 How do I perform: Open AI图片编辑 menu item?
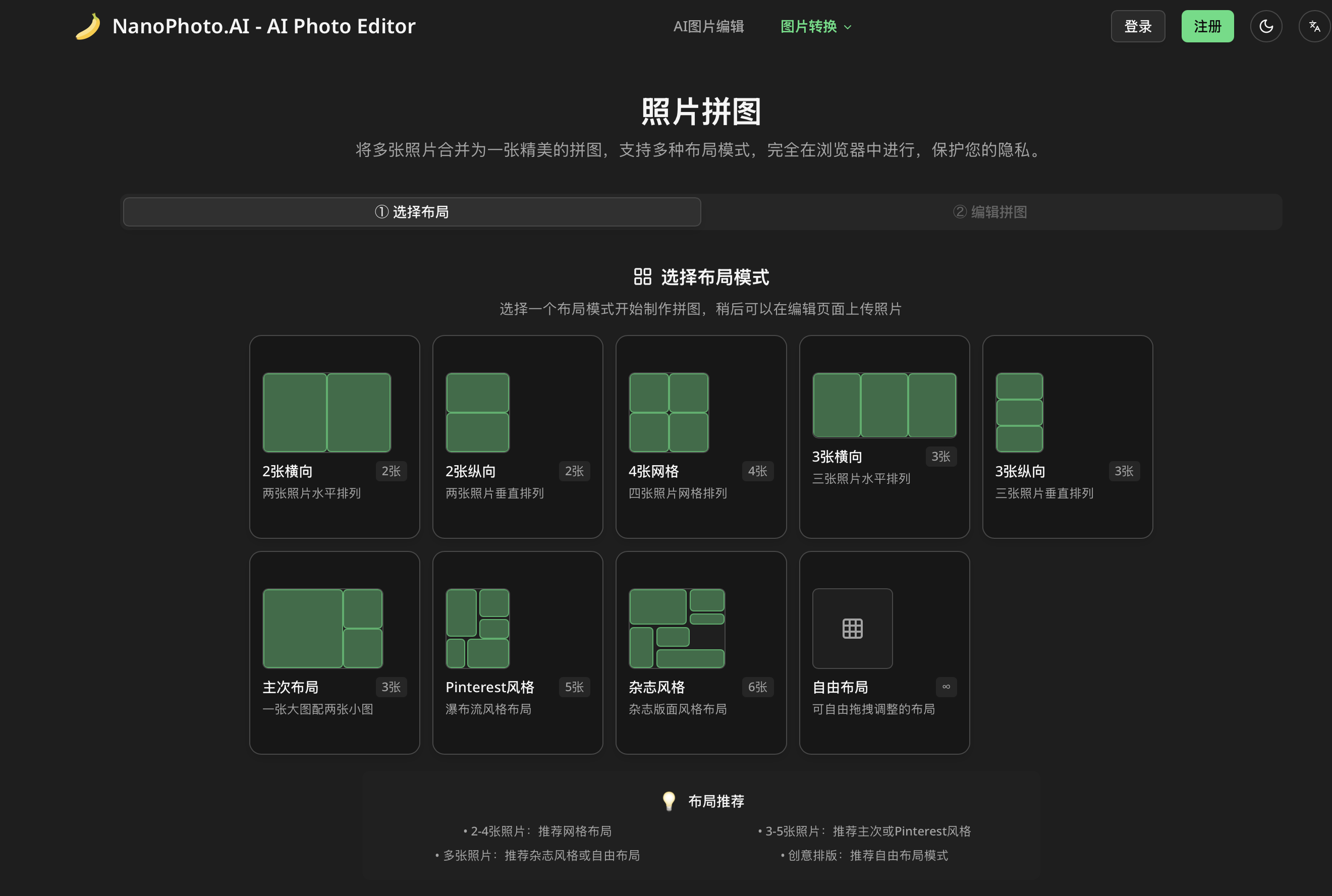tap(708, 26)
